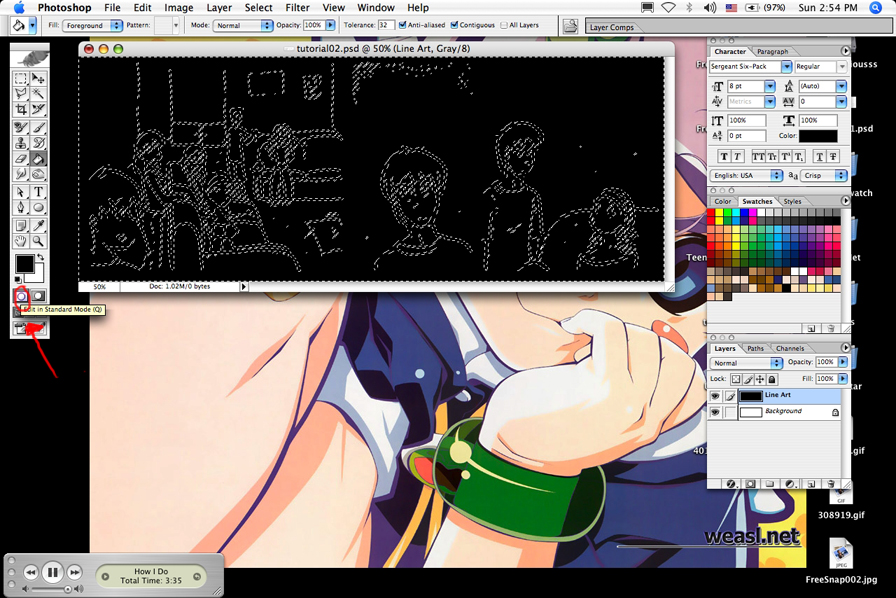896x598 pixels.
Task: Open the options bar Opacity slider arrow
Action: [330, 25]
